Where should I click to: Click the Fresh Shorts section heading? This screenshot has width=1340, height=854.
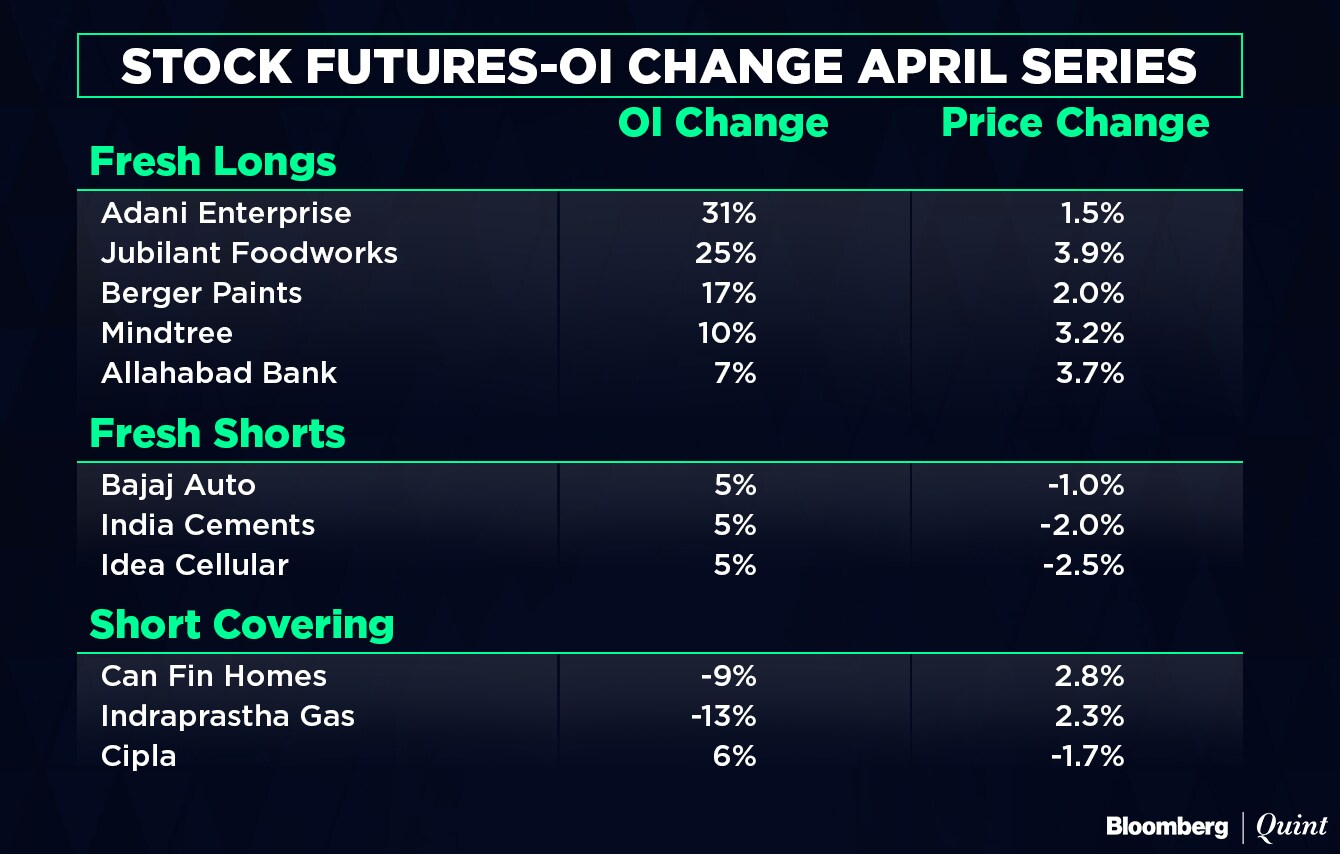(218, 434)
